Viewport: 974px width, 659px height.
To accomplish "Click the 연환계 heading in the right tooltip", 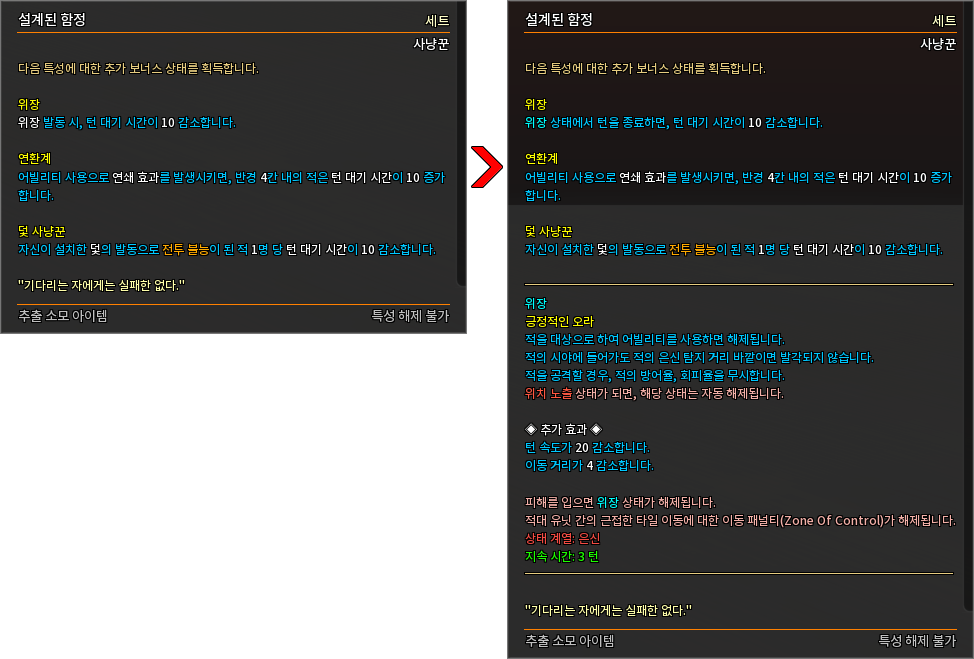I will click(542, 158).
